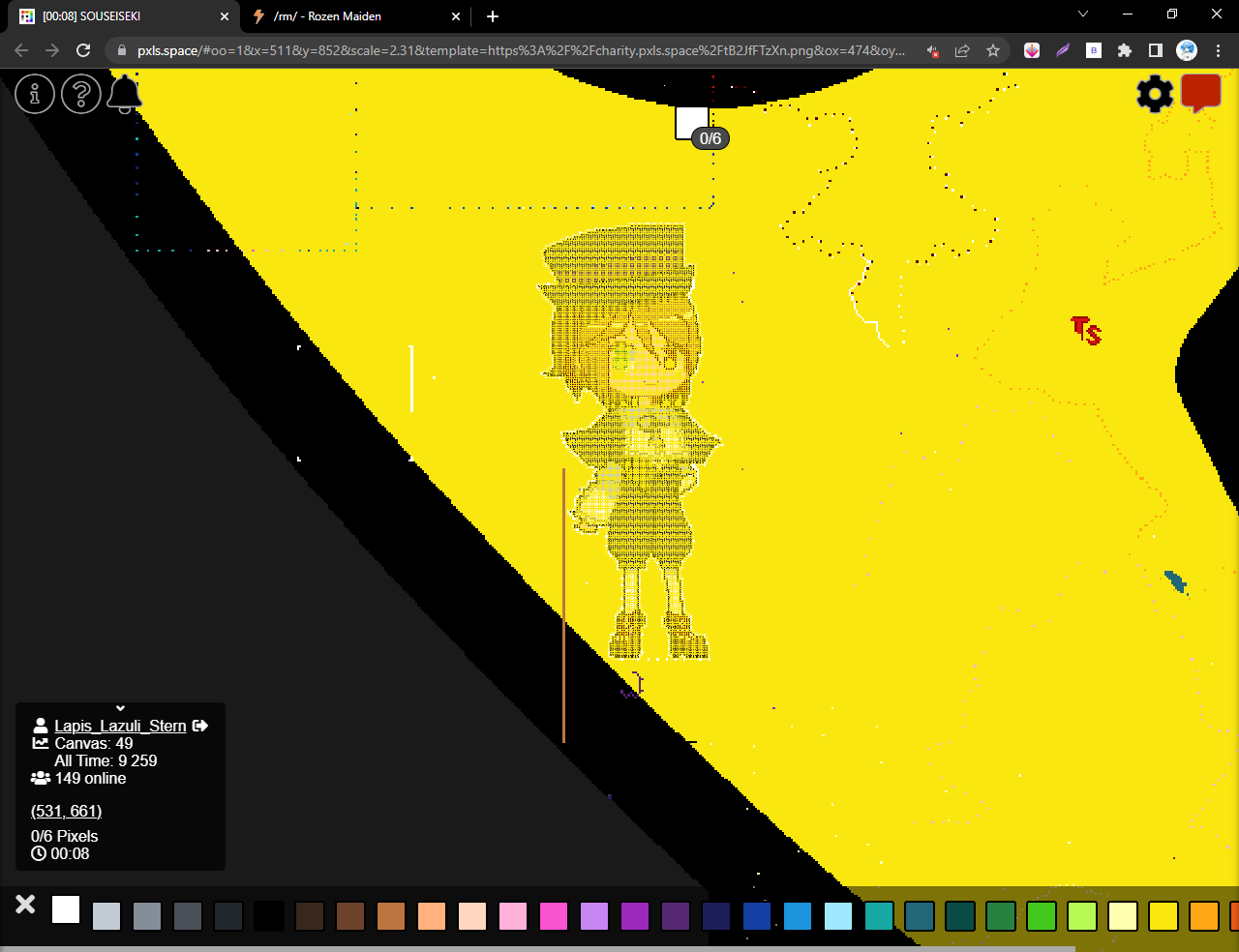Open the tab search chevron
This screenshot has width=1239, height=952.
click(x=1083, y=15)
